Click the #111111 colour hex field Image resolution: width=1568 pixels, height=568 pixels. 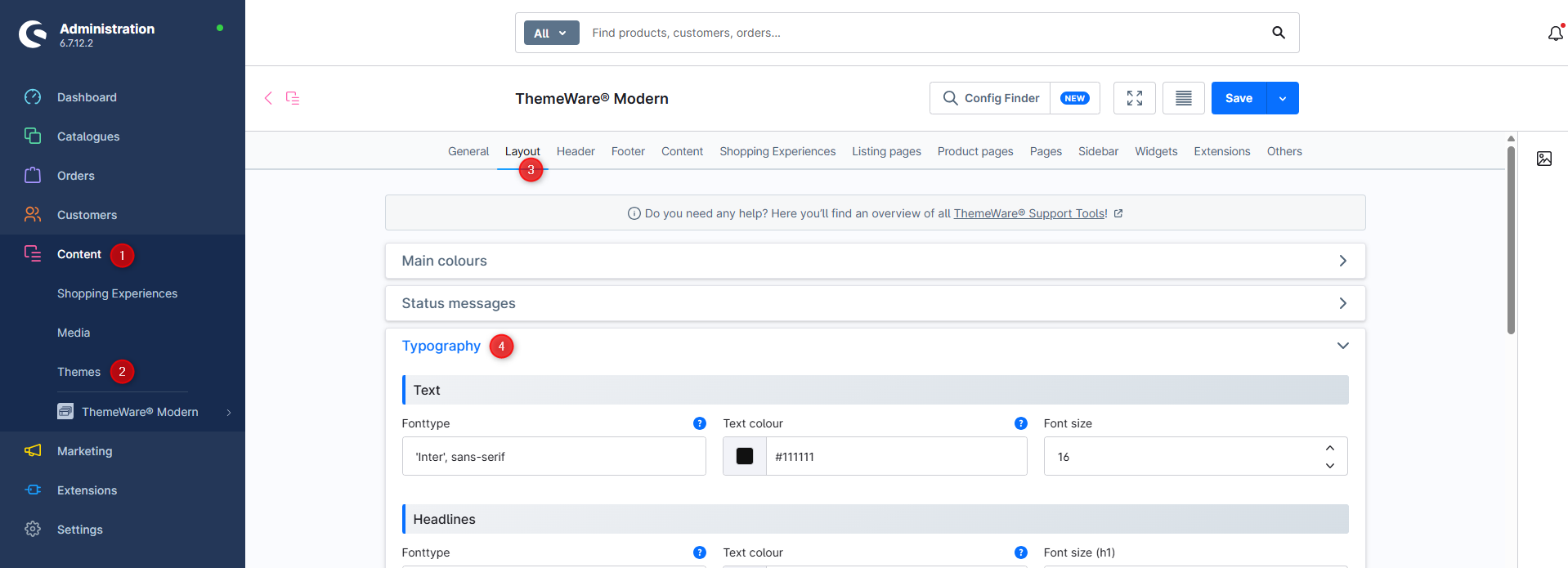pos(896,456)
